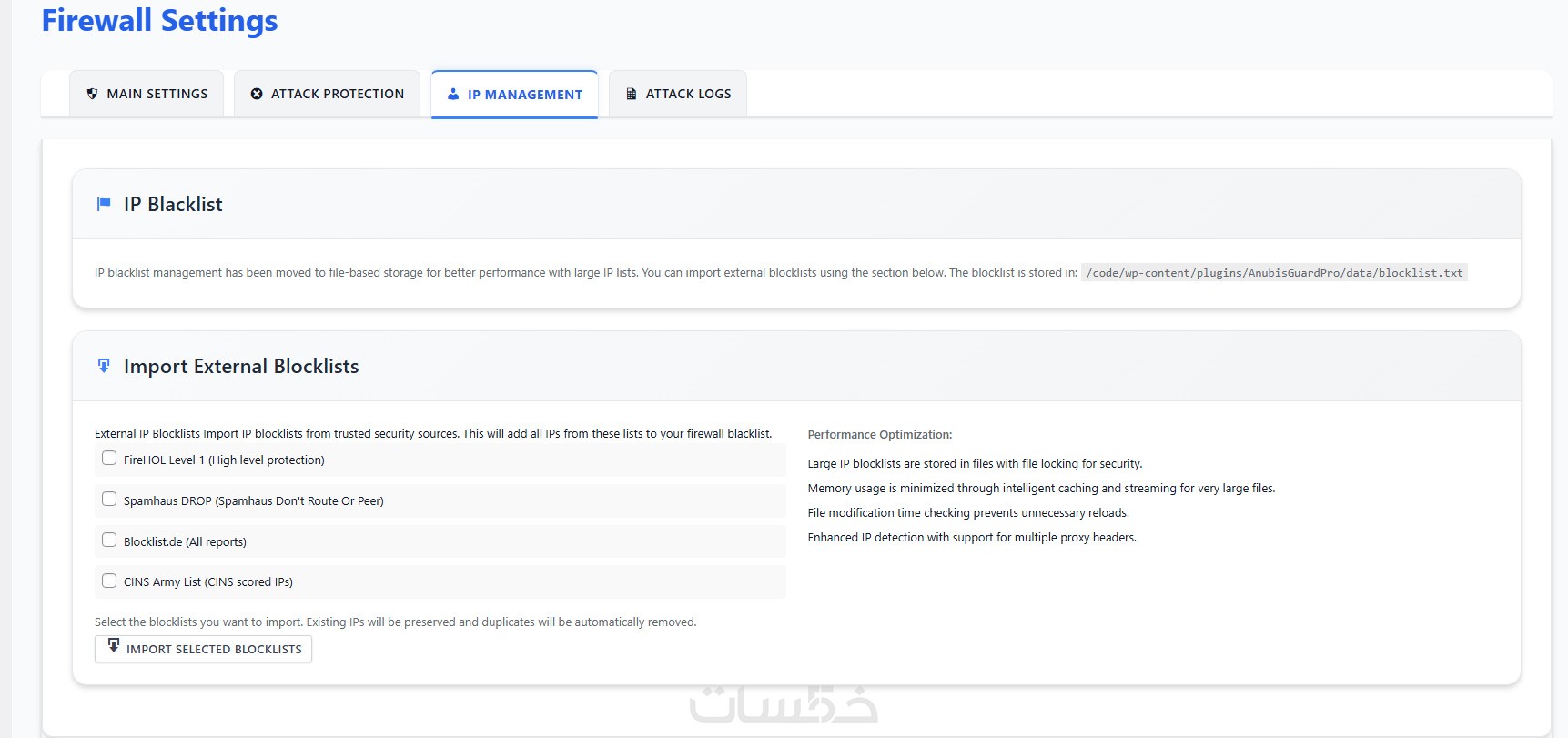Click the IP Blacklist section heading
This screenshot has width=1568, height=738.
click(x=173, y=204)
